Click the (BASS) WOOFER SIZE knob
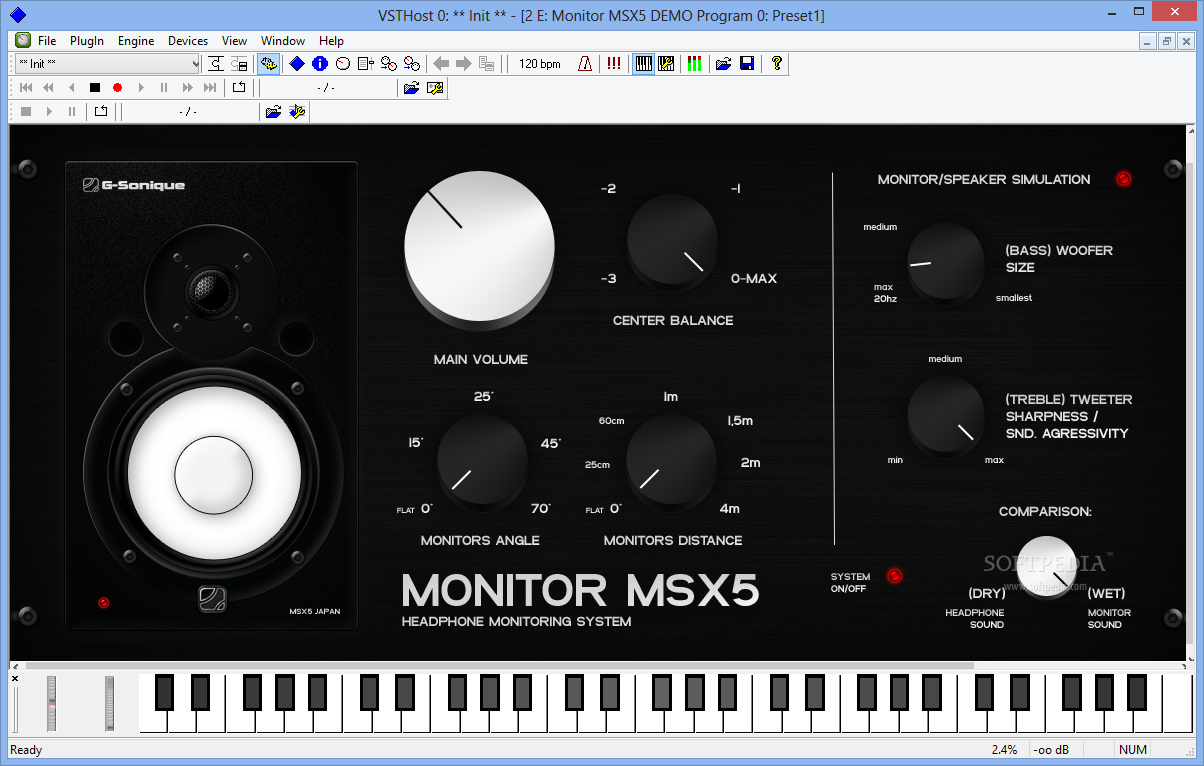Viewport: 1204px width, 766px height. point(945,263)
